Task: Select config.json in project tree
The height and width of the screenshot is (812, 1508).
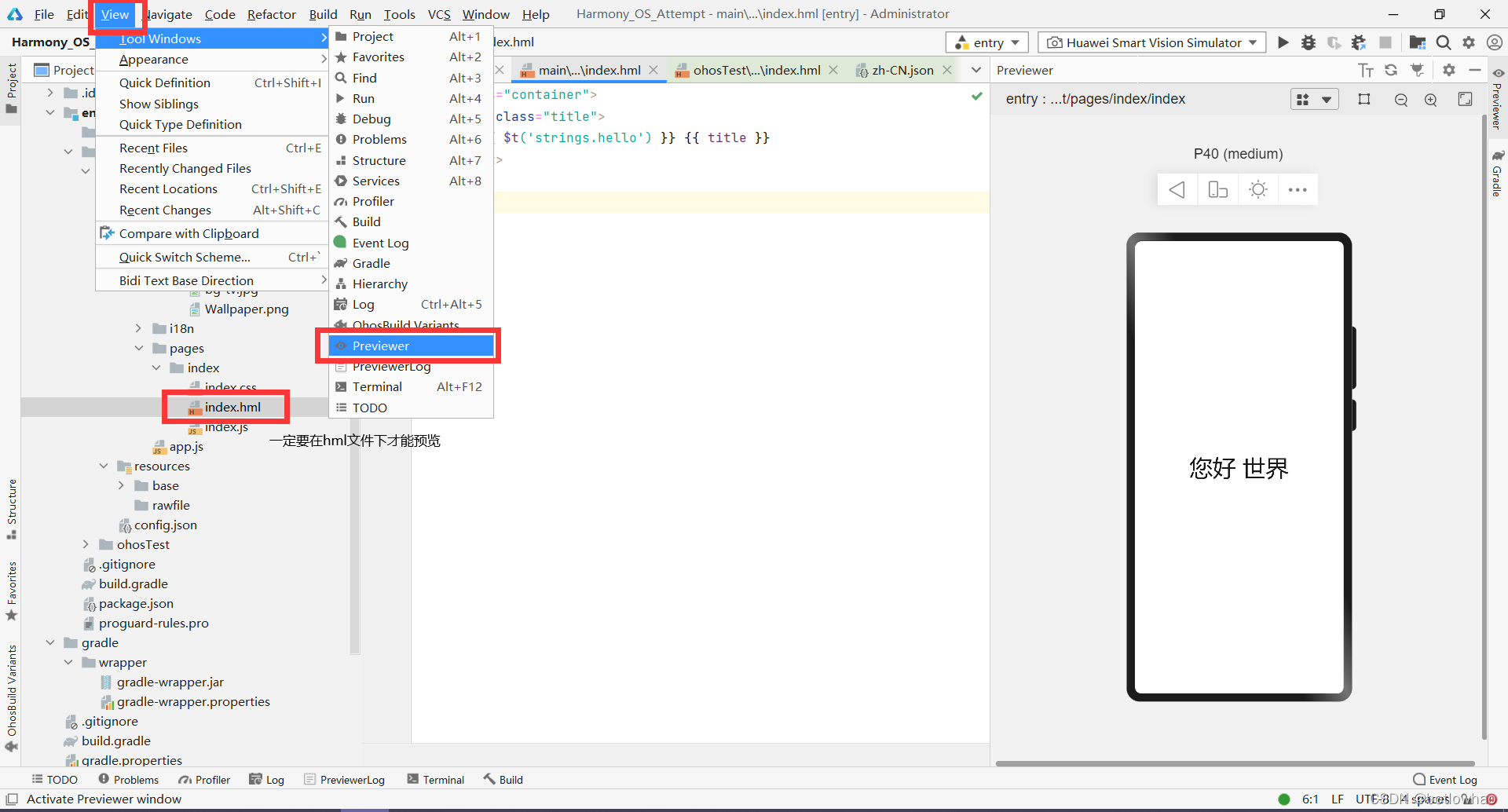Action: click(158, 525)
